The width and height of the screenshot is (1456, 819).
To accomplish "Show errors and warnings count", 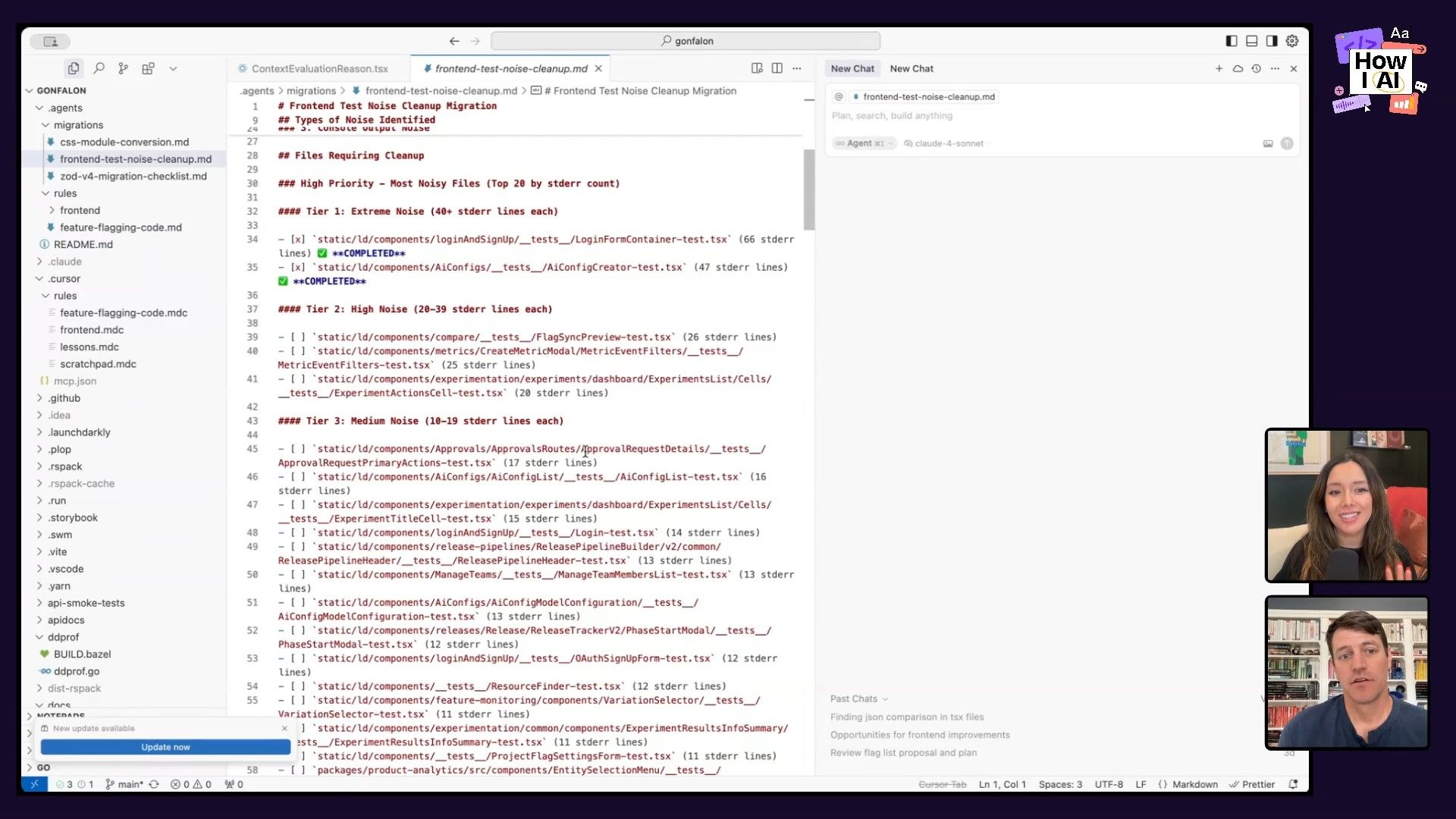I will point(191,784).
